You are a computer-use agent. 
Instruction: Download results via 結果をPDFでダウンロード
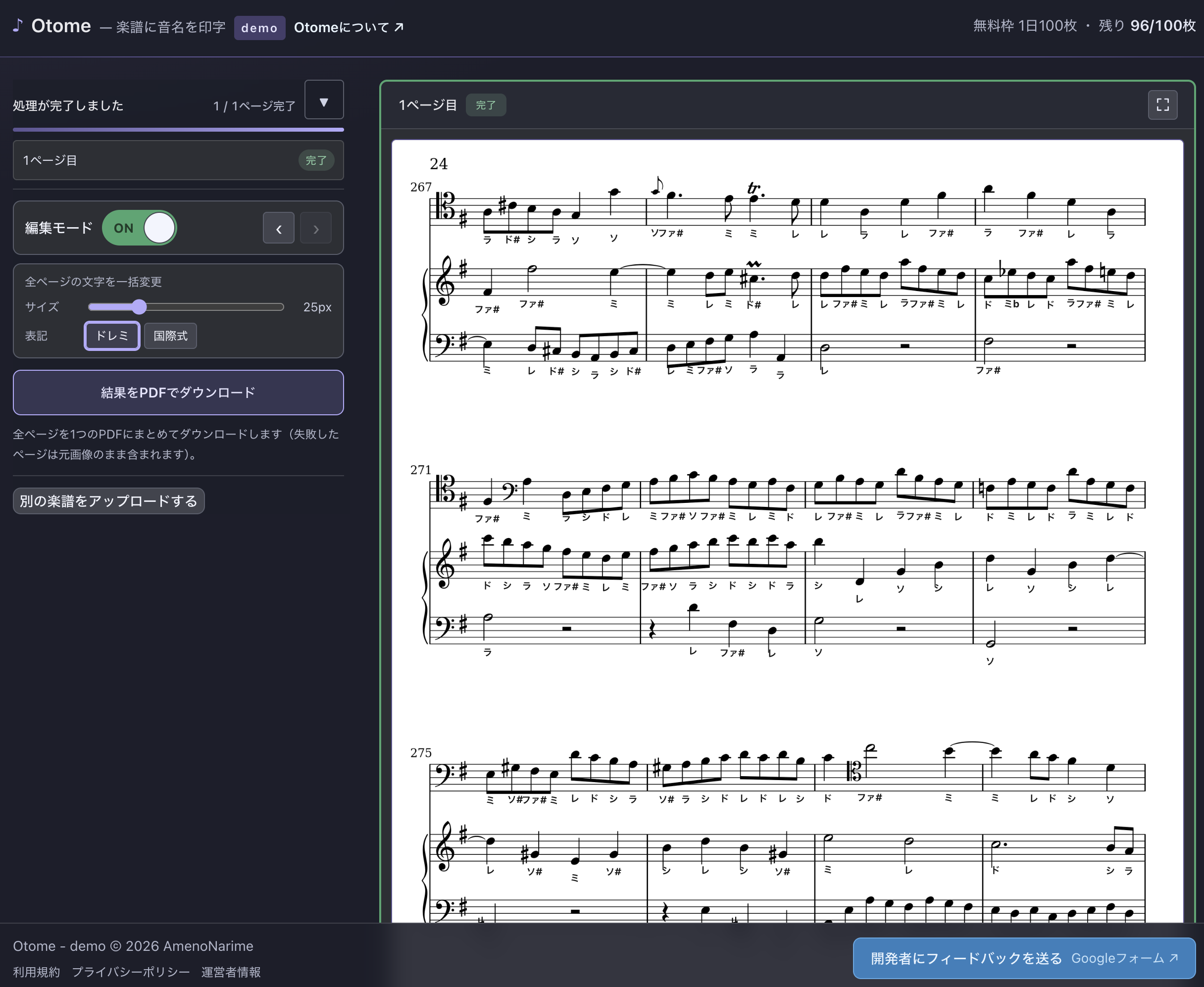pos(178,393)
